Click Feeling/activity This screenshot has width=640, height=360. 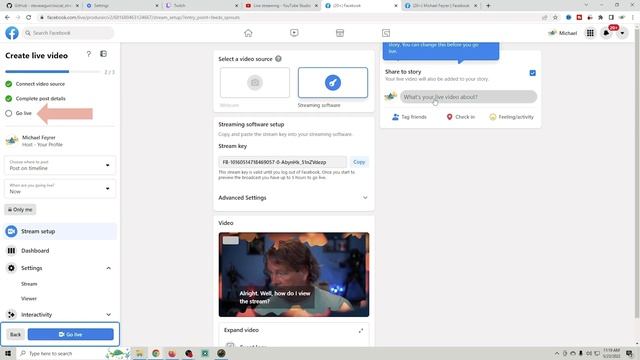511,117
